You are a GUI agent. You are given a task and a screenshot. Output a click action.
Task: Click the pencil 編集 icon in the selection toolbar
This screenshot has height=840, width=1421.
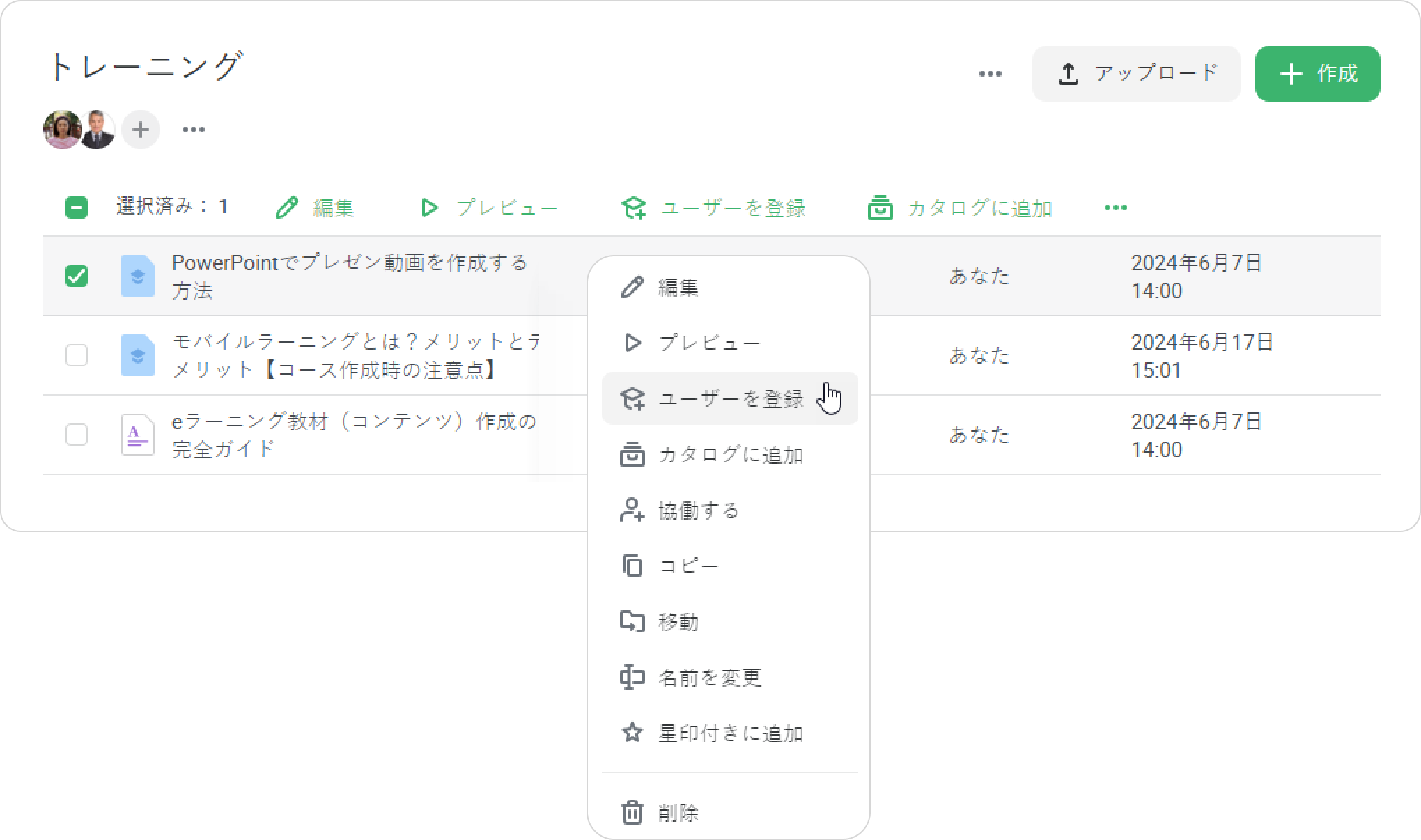286,208
